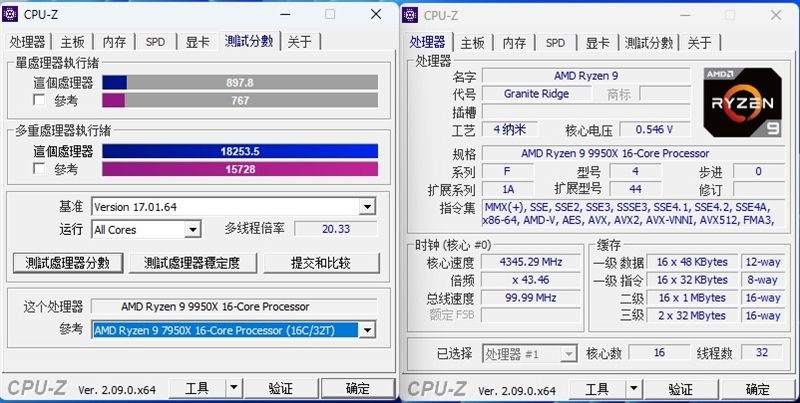The width and height of the screenshot is (800, 403).
Task: Click 扩展型号 value 44
Action: [635, 189]
